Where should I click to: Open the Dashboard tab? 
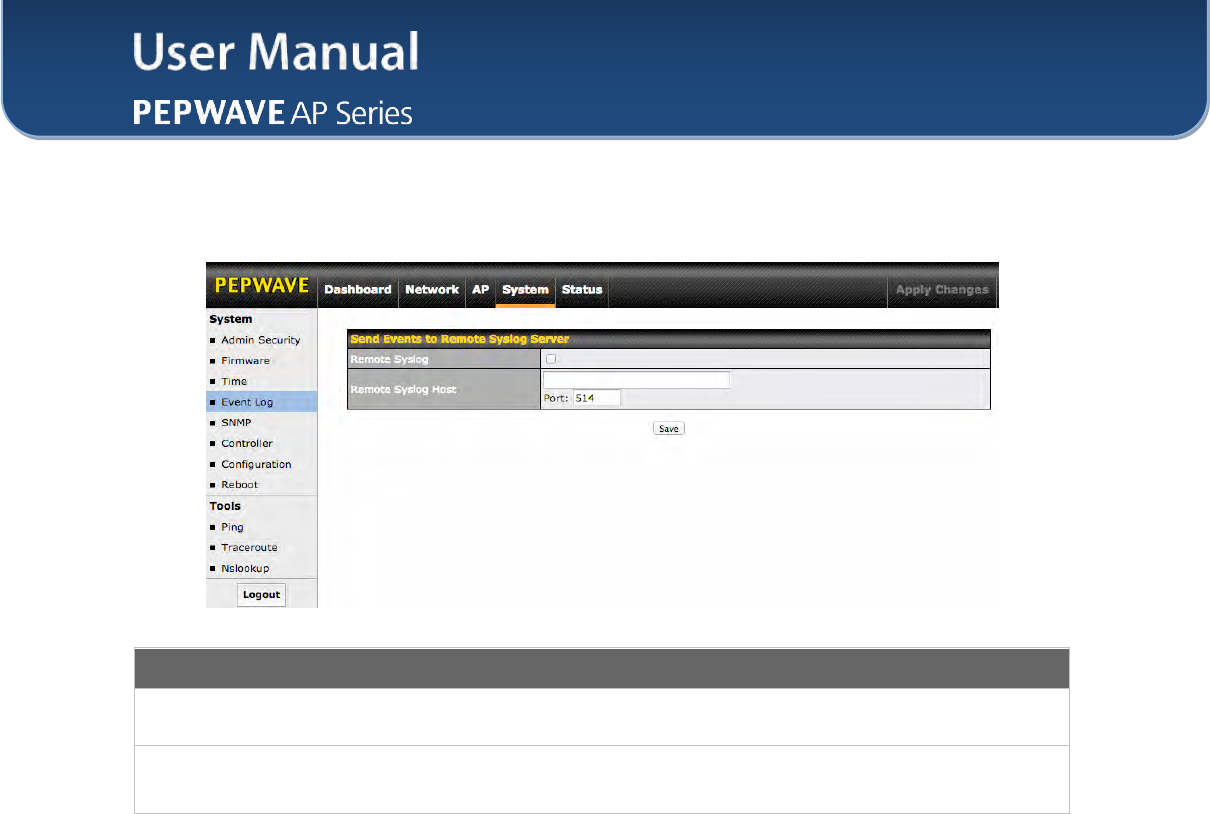(x=358, y=289)
